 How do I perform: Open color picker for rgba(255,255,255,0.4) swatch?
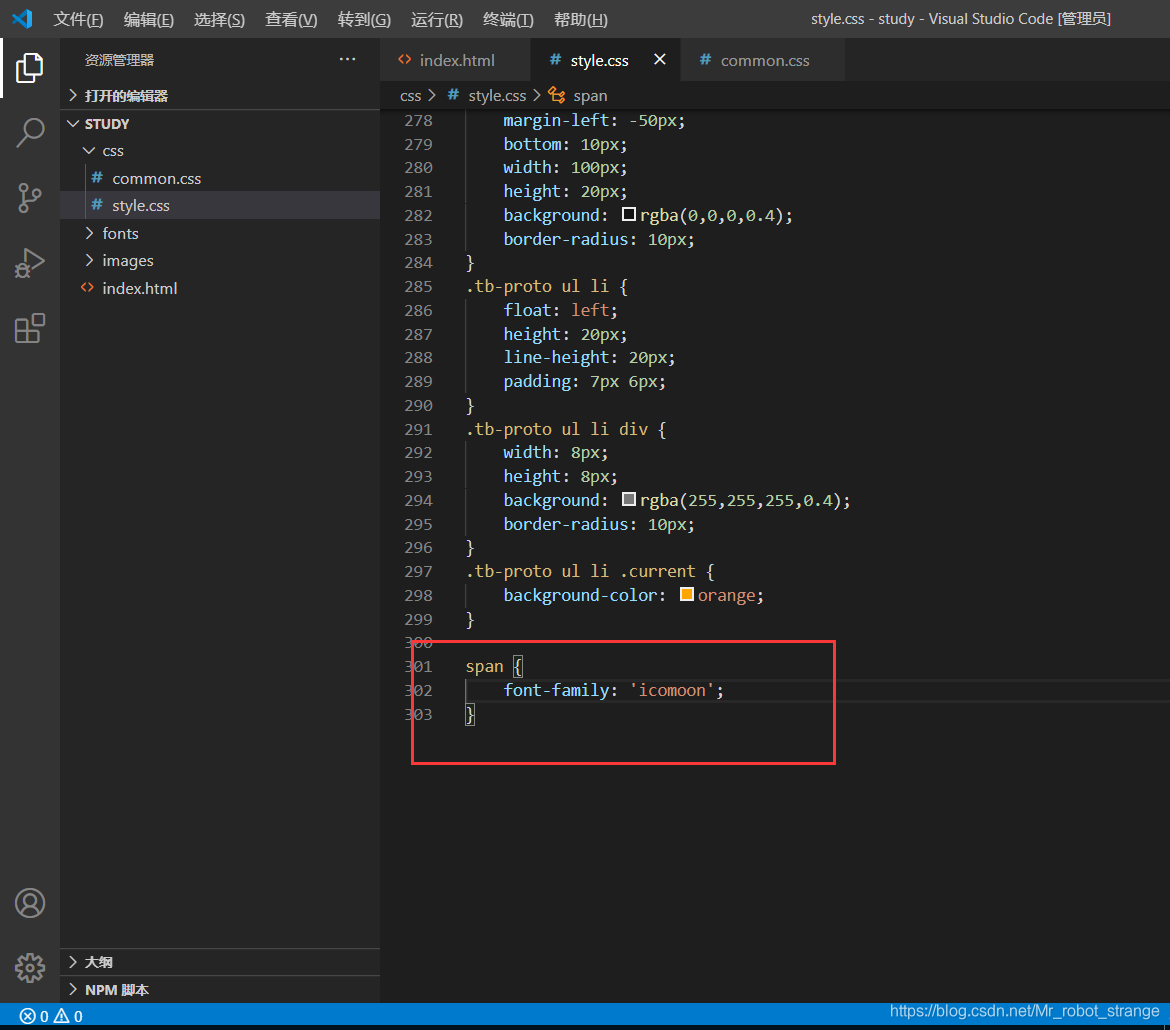(629, 499)
